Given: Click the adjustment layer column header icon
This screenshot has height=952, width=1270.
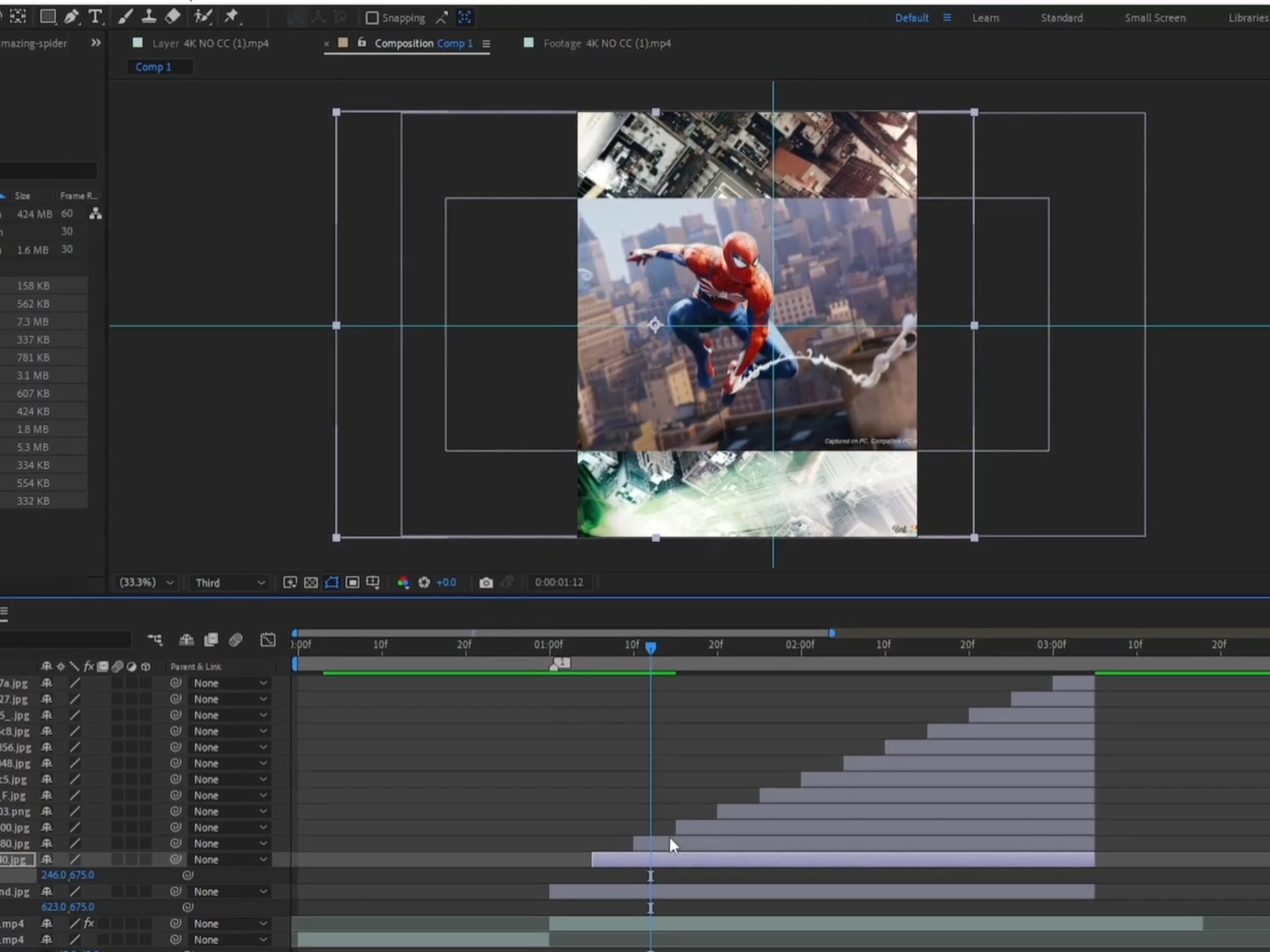Looking at the screenshot, I should (x=132, y=666).
